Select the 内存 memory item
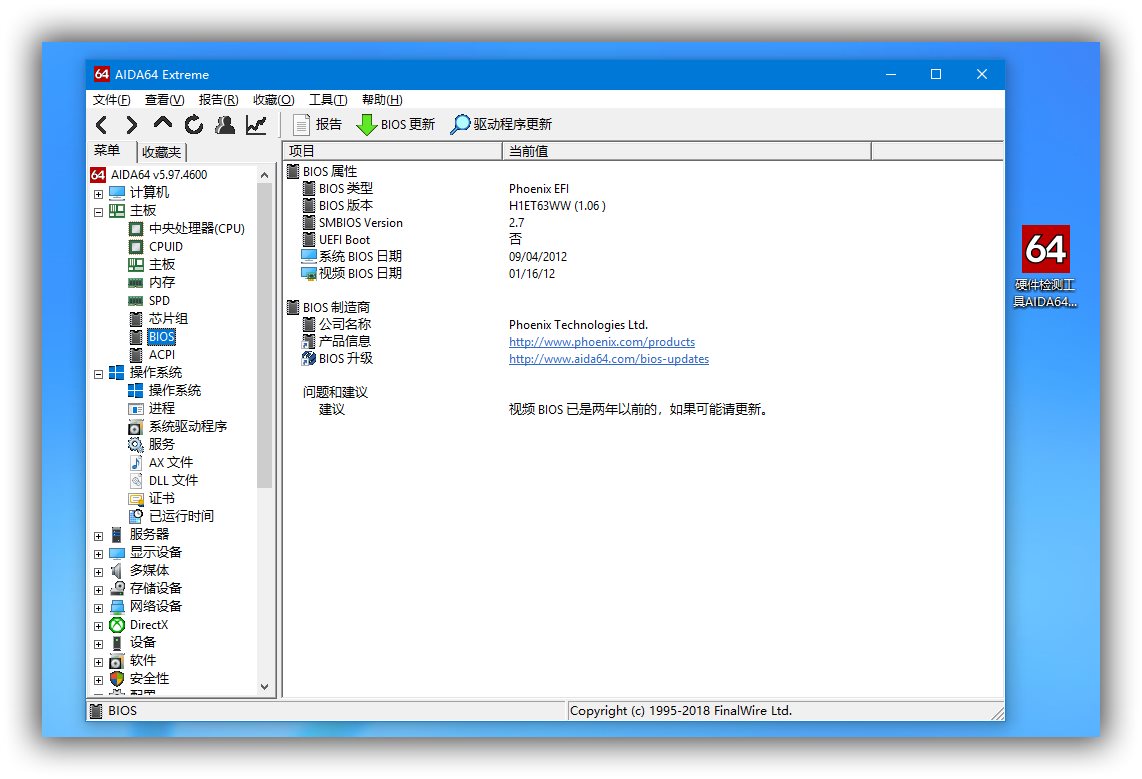This screenshot has height=779, width=1142. (162, 282)
